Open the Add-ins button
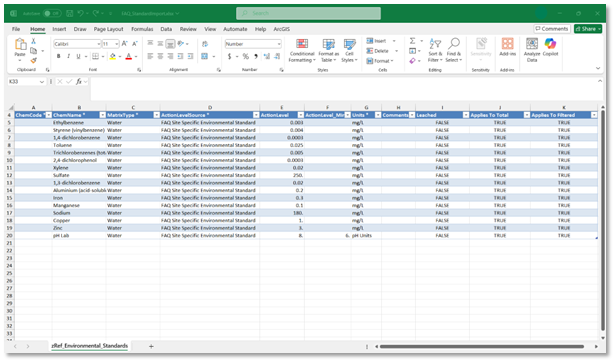 [x=508, y=47]
